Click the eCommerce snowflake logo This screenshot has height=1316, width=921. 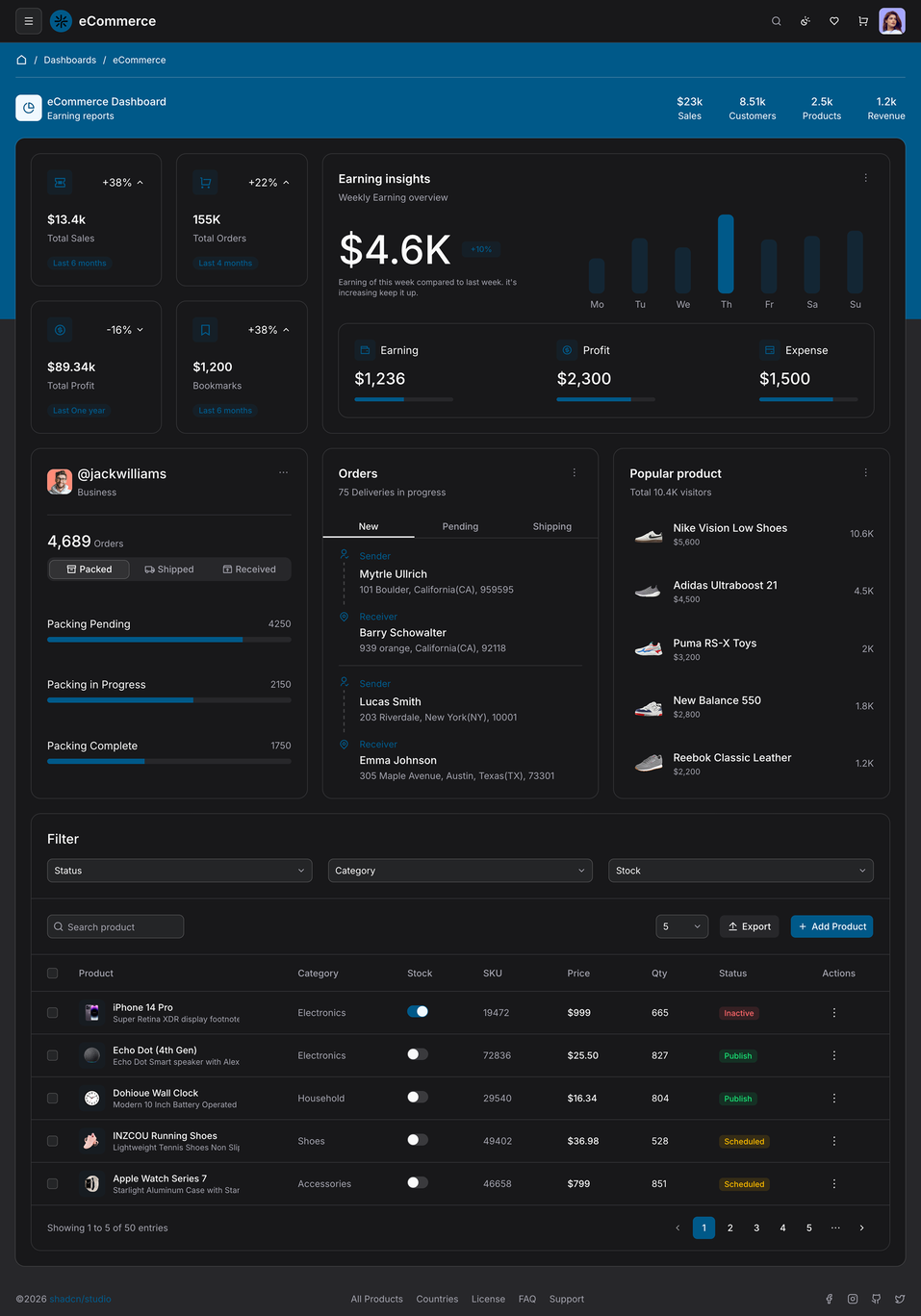pos(61,21)
